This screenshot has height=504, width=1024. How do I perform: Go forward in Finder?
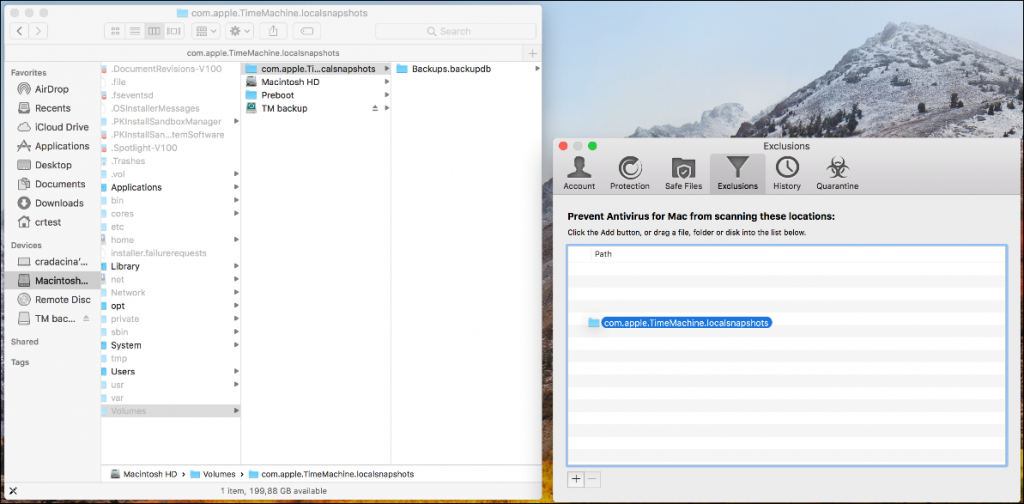(39, 31)
